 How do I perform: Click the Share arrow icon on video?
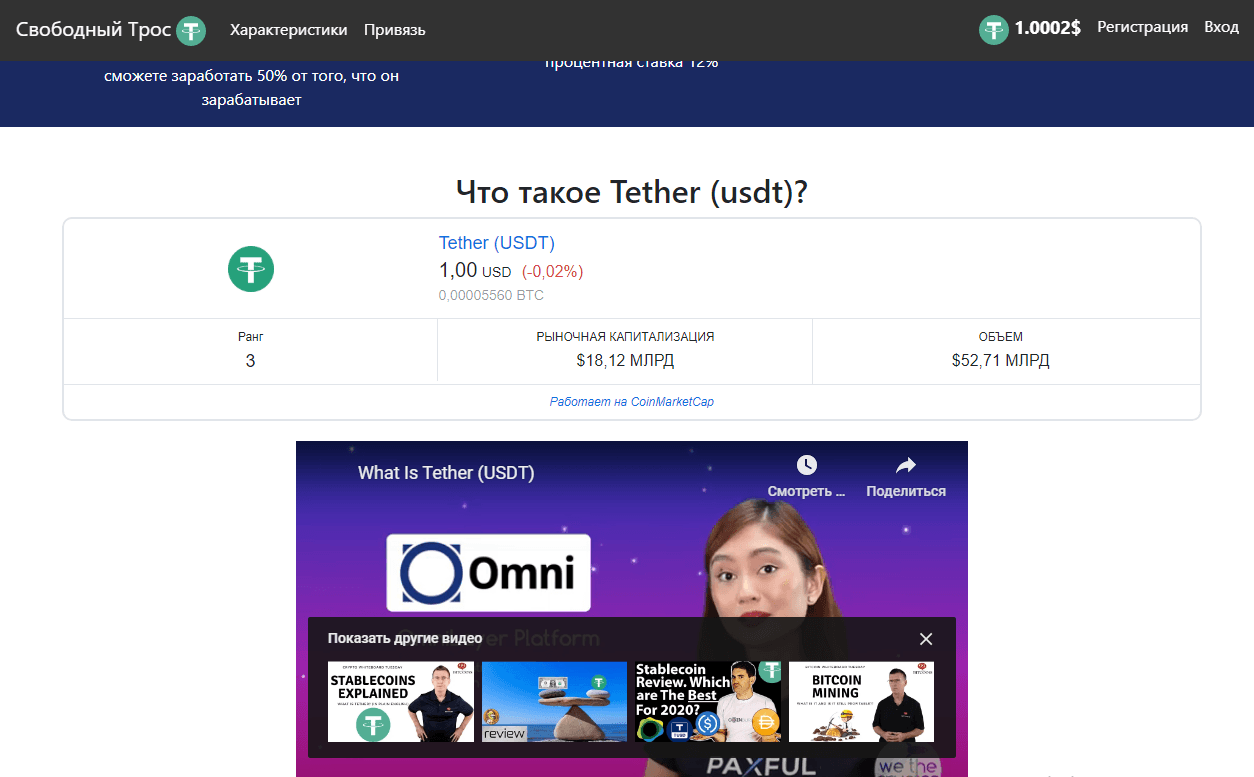click(905, 465)
